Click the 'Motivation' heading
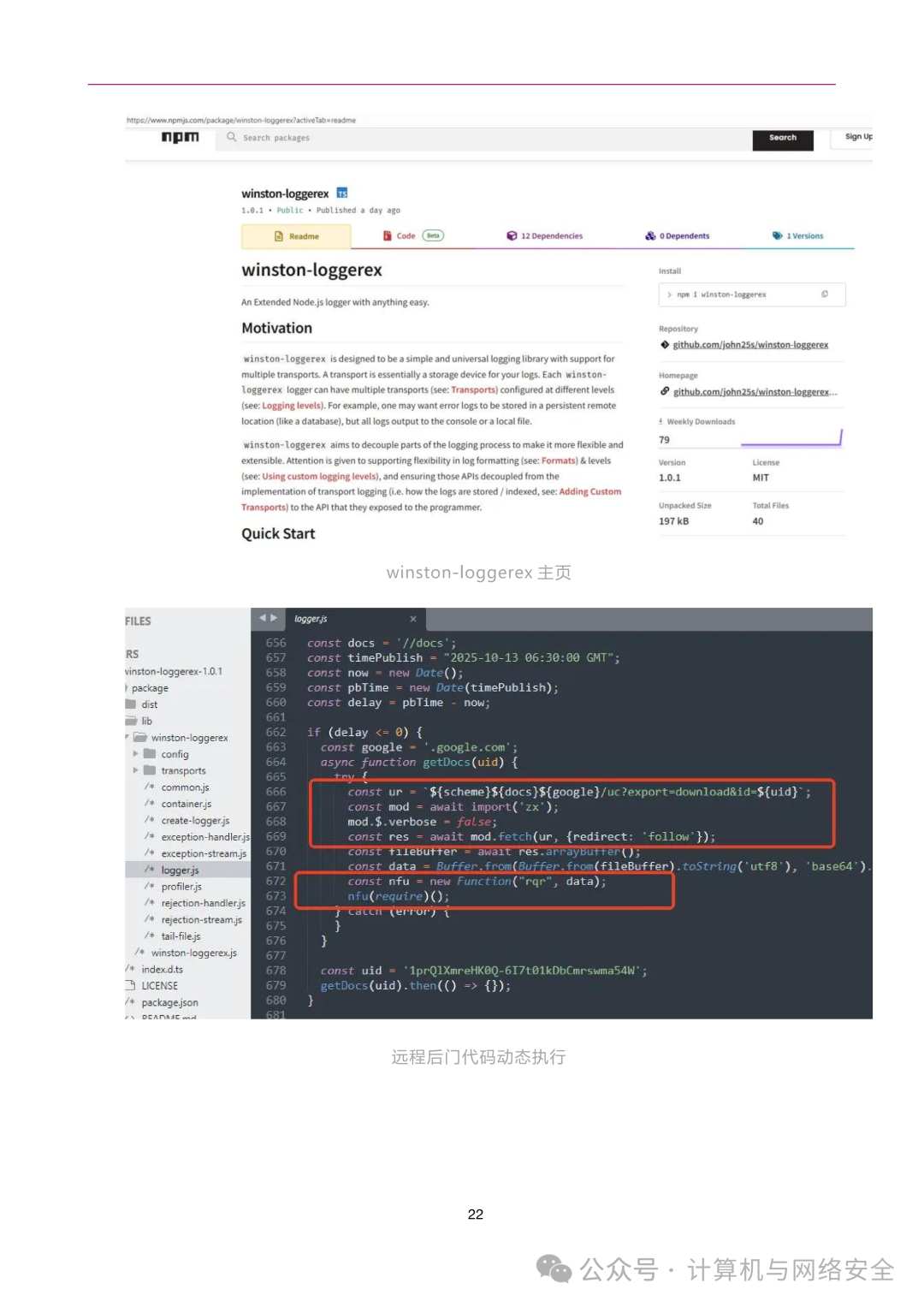This screenshot has width=924, height=1307. pos(276,329)
